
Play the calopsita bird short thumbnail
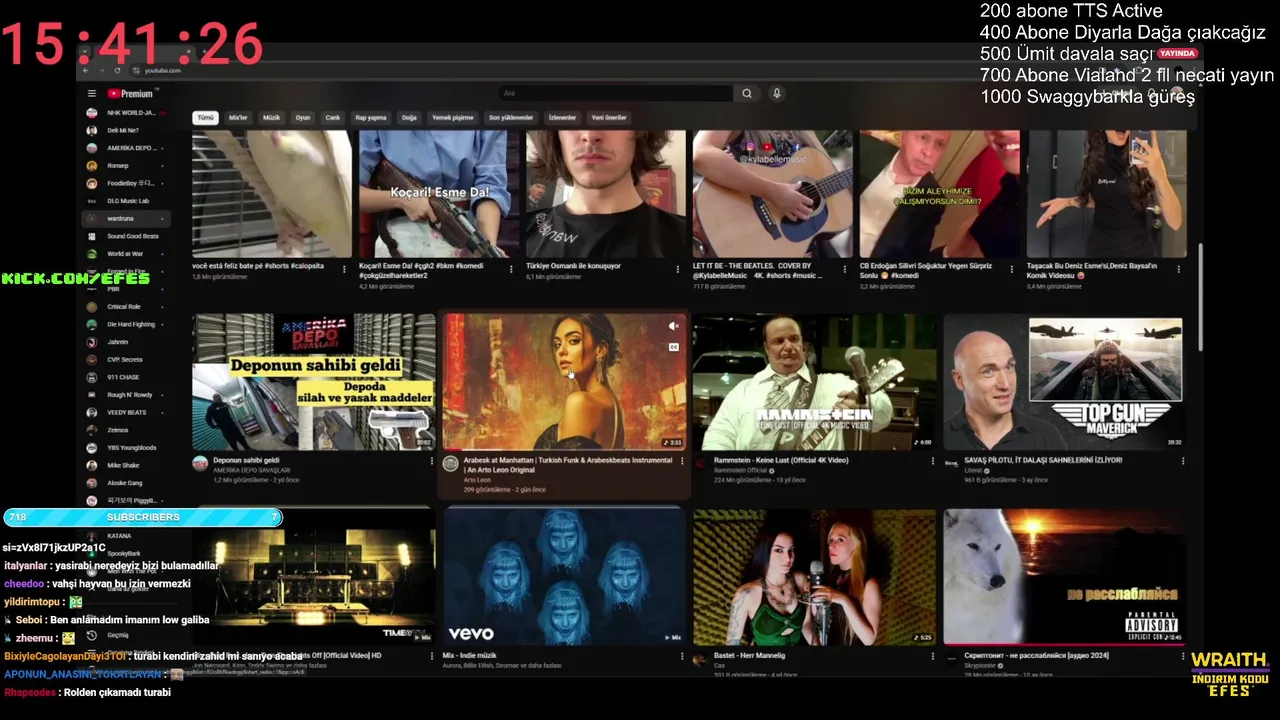[272, 194]
